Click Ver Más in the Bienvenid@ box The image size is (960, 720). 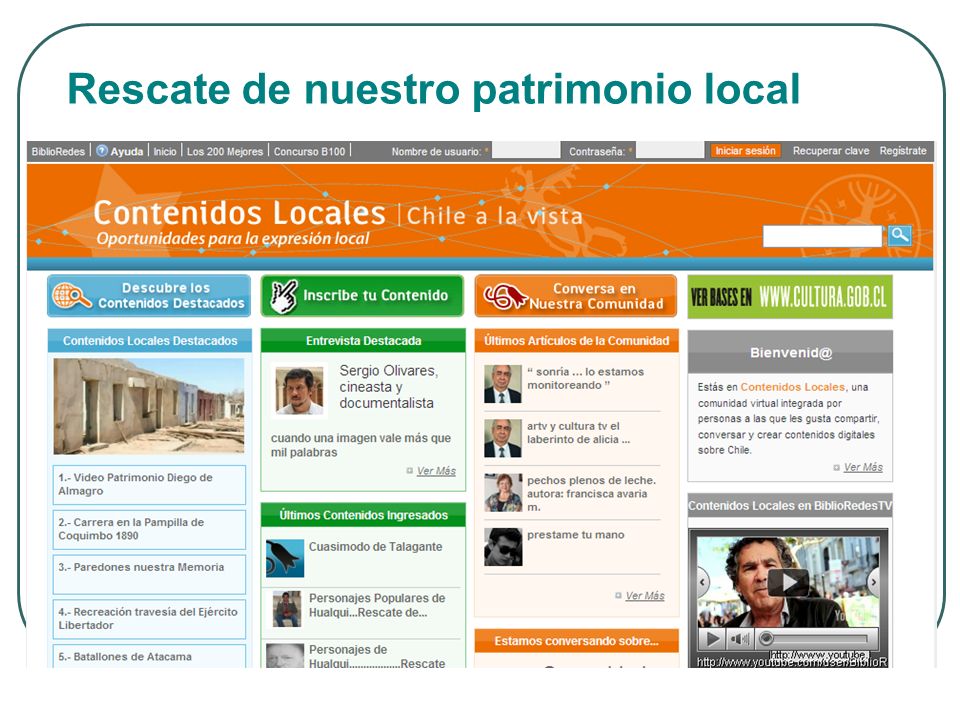point(863,467)
